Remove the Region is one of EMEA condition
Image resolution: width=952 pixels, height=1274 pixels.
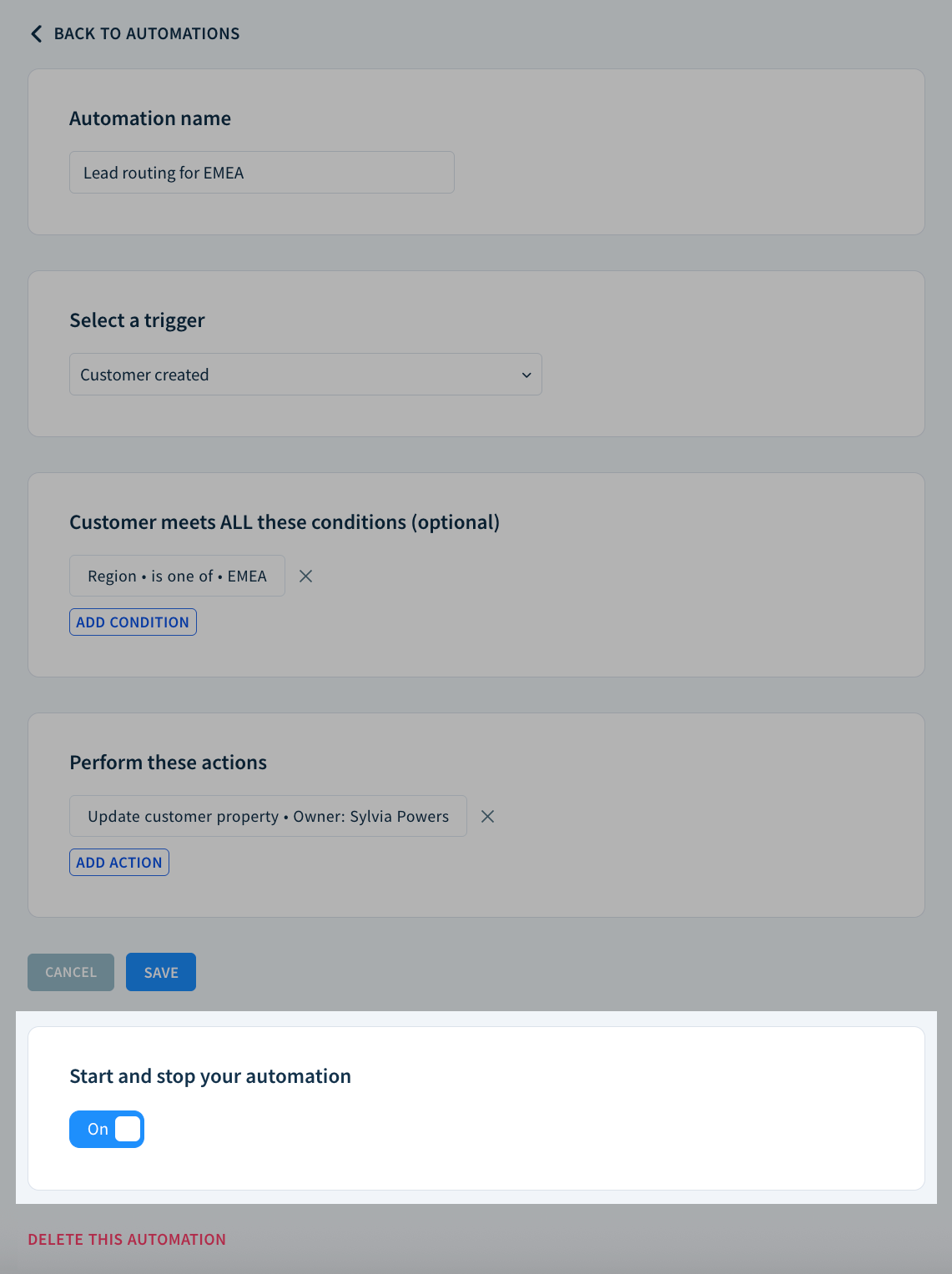(x=305, y=576)
